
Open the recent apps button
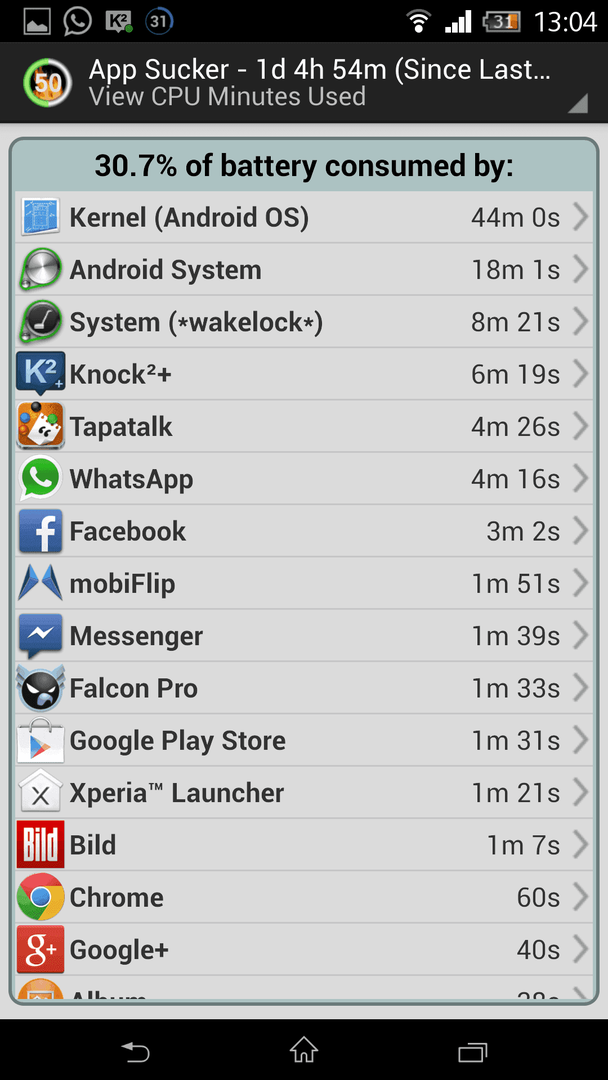coord(472,1051)
